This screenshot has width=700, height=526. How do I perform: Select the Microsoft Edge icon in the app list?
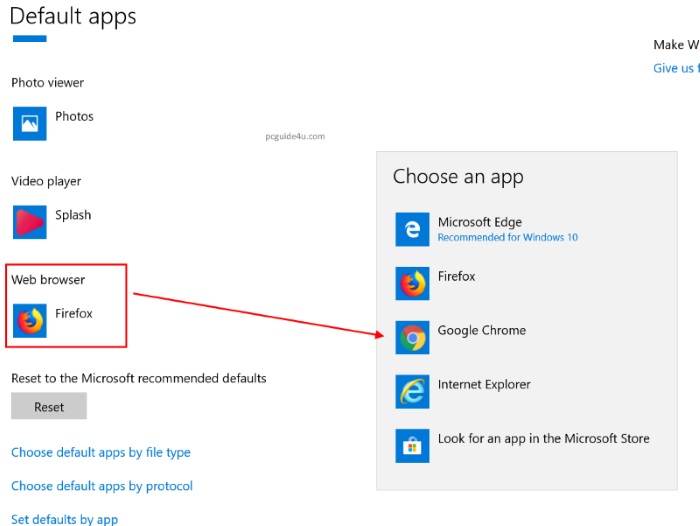[x=412, y=229]
